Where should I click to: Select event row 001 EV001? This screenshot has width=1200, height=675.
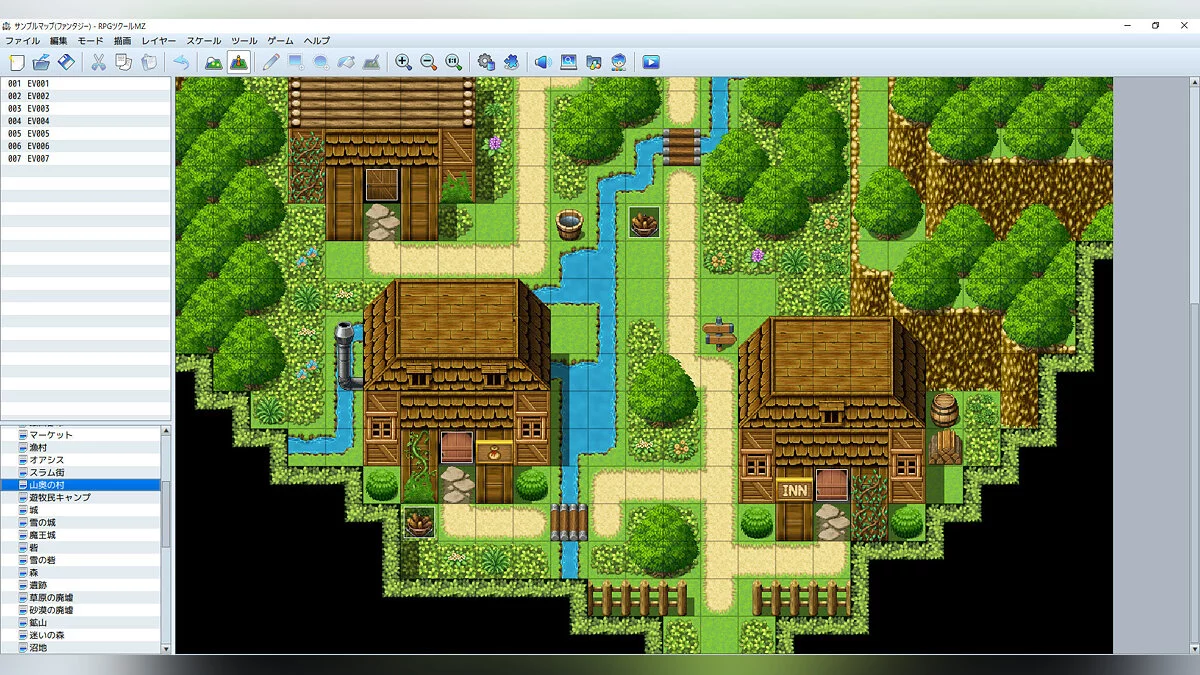tap(86, 83)
